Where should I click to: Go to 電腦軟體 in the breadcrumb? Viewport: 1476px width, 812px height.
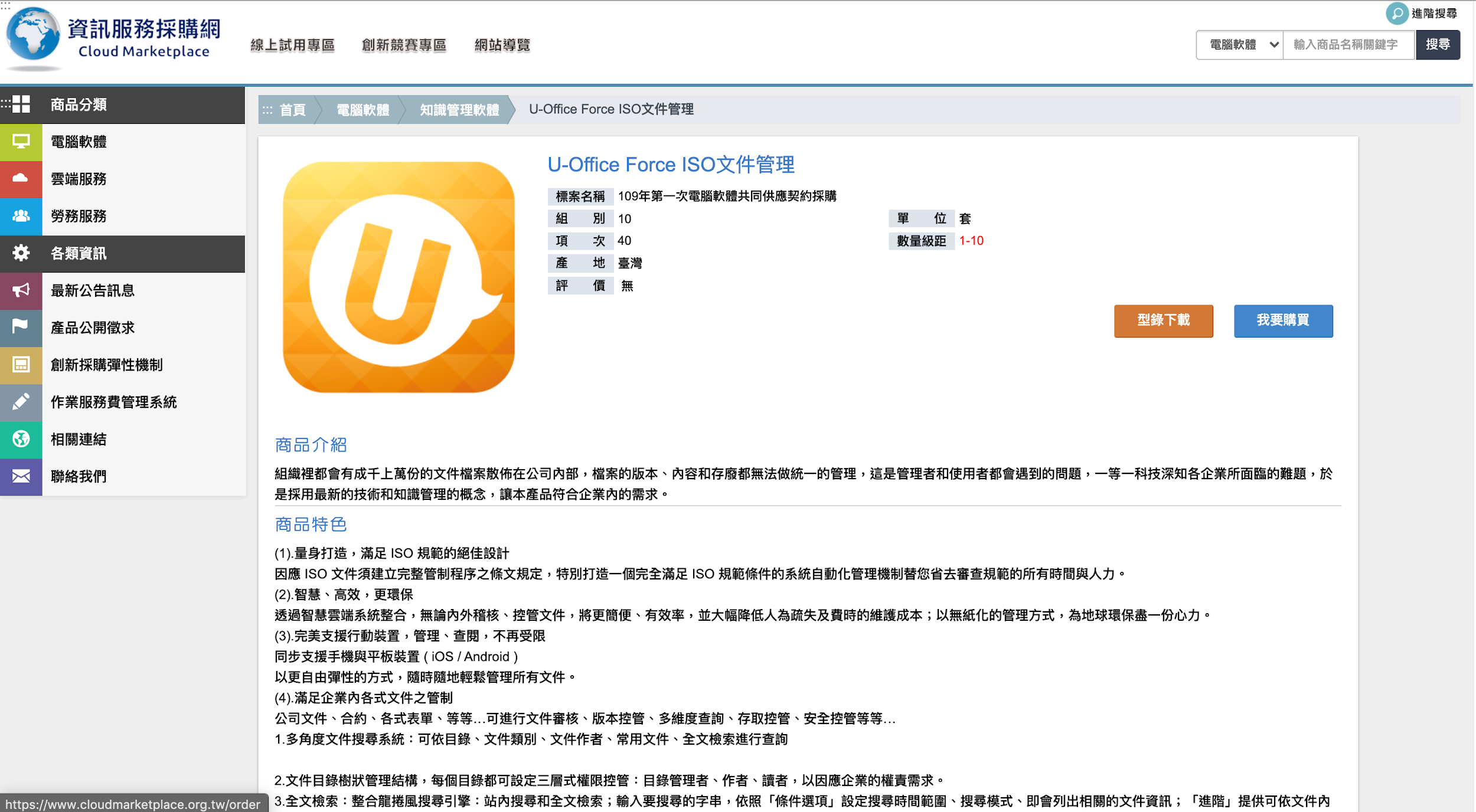pyautogui.click(x=363, y=110)
